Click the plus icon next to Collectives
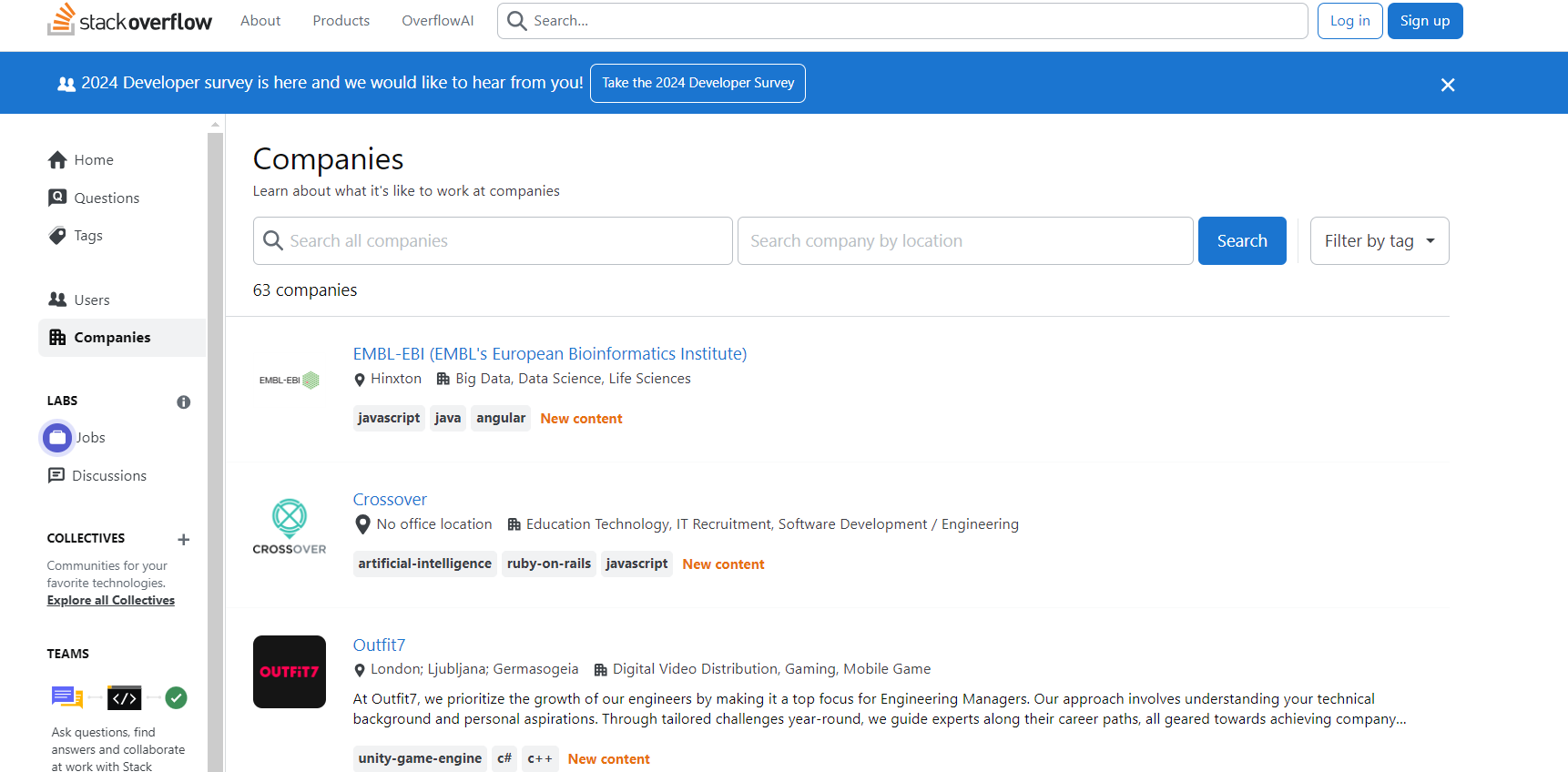The width and height of the screenshot is (1568, 772). tap(183, 539)
